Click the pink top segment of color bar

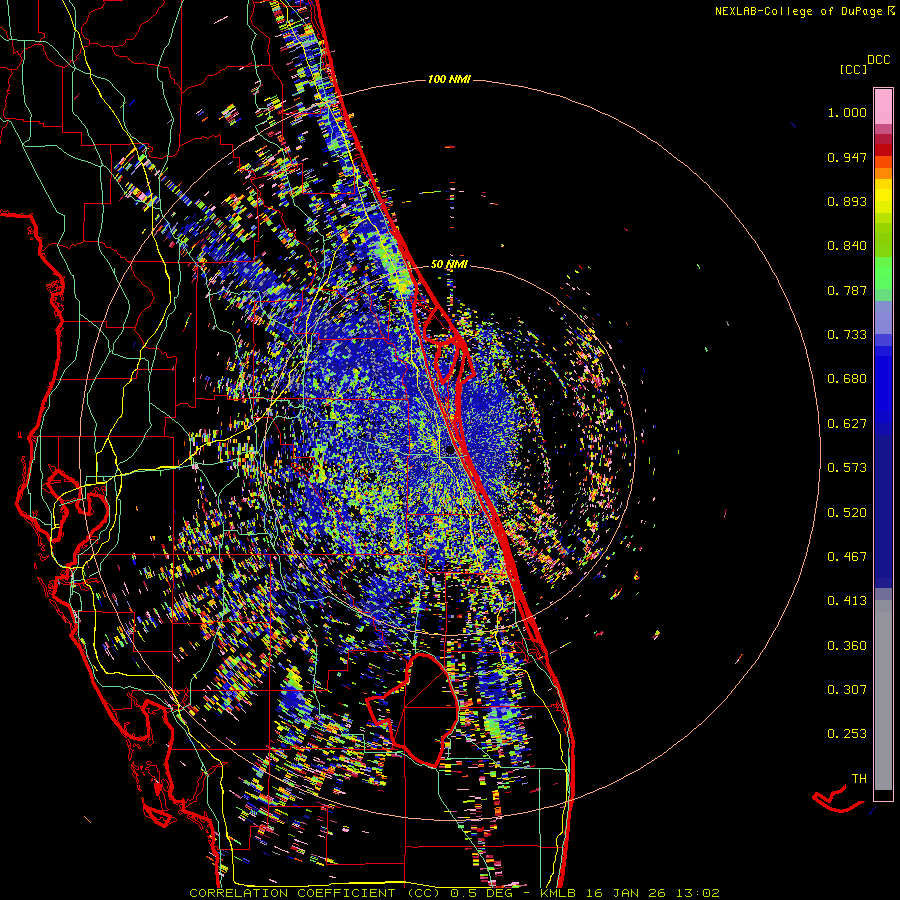[883, 106]
